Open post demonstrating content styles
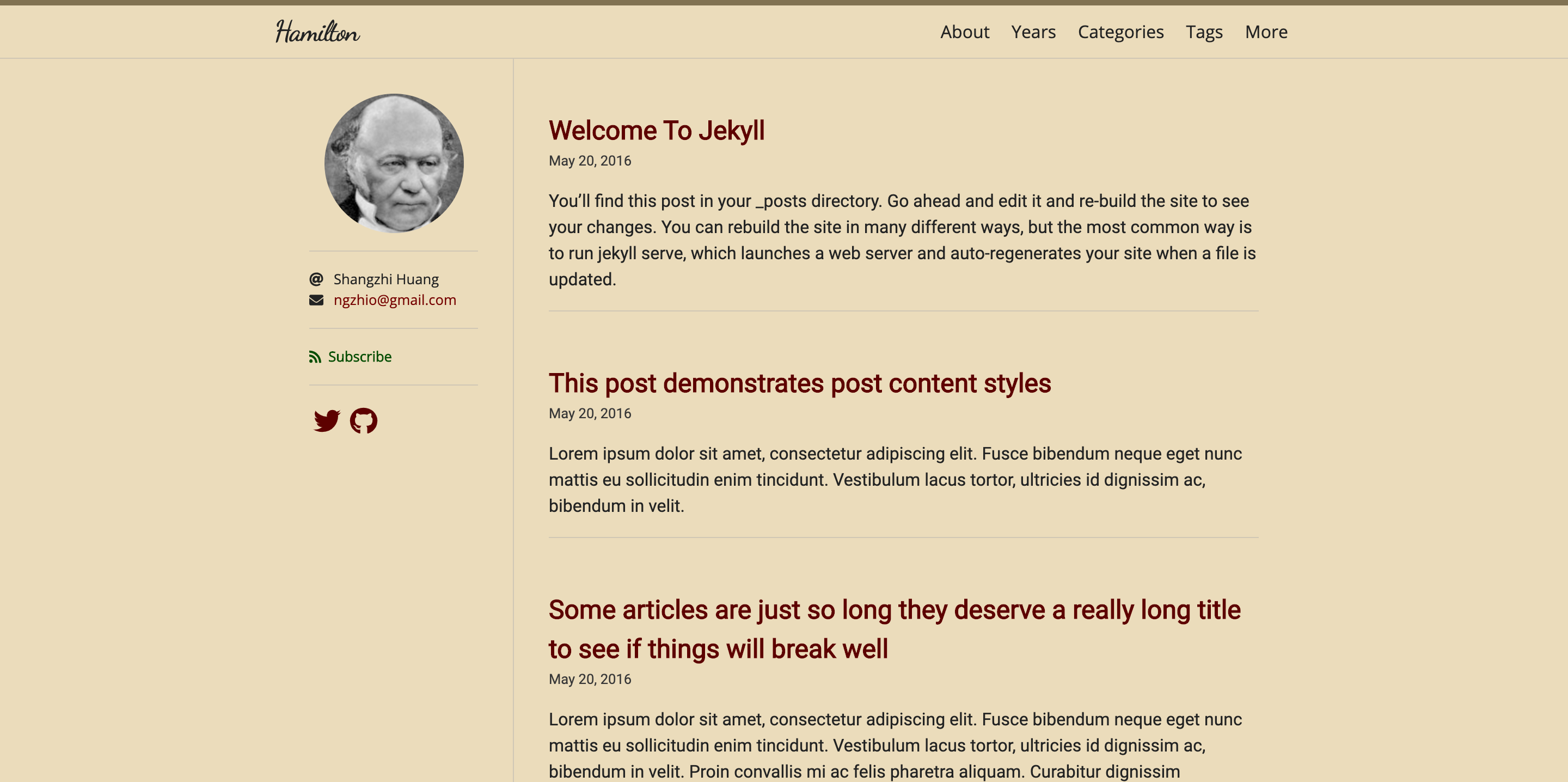This screenshot has height=782, width=1568. click(799, 383)
